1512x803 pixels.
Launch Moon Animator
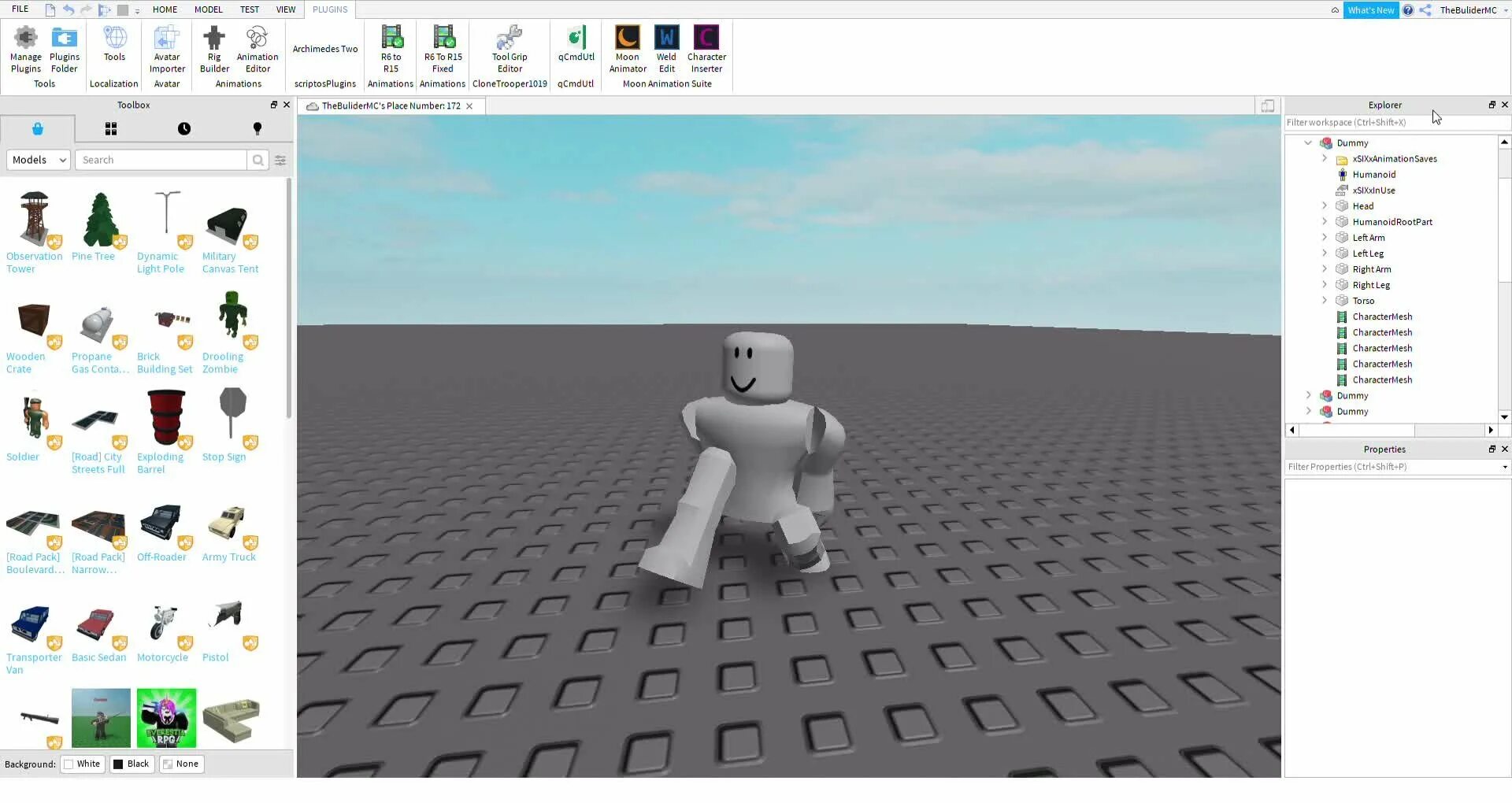pyautogui.click(x=628, y=50)
